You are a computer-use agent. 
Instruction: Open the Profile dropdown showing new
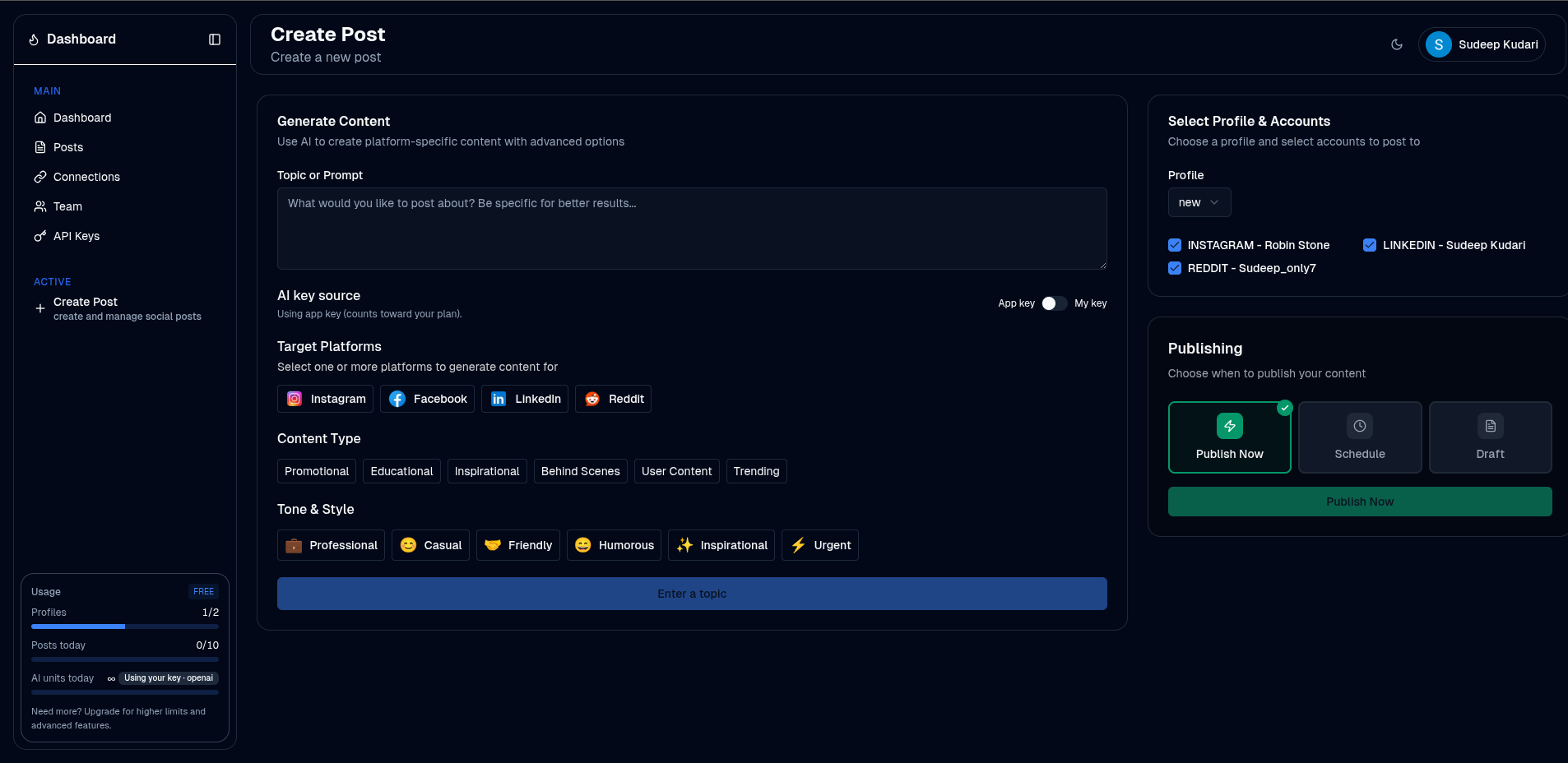[x=1199, y=202]
